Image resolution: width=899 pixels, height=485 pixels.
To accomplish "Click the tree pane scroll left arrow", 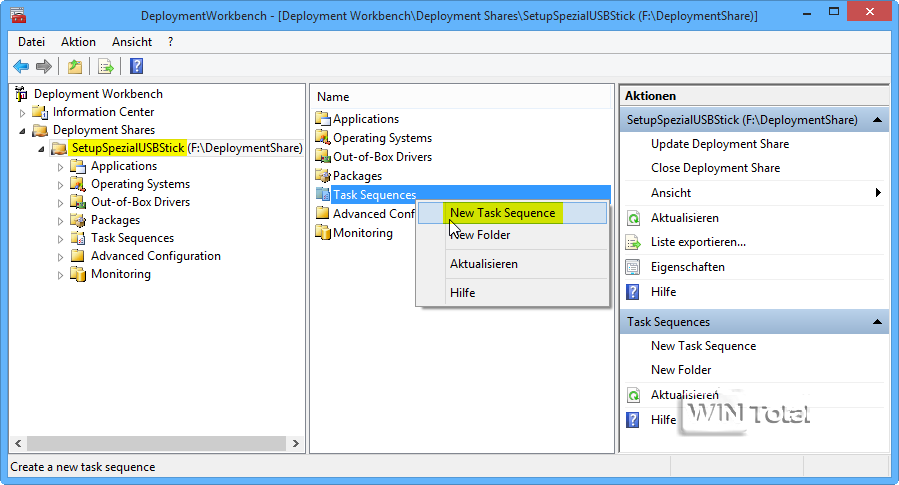I will tap(18, 443).
